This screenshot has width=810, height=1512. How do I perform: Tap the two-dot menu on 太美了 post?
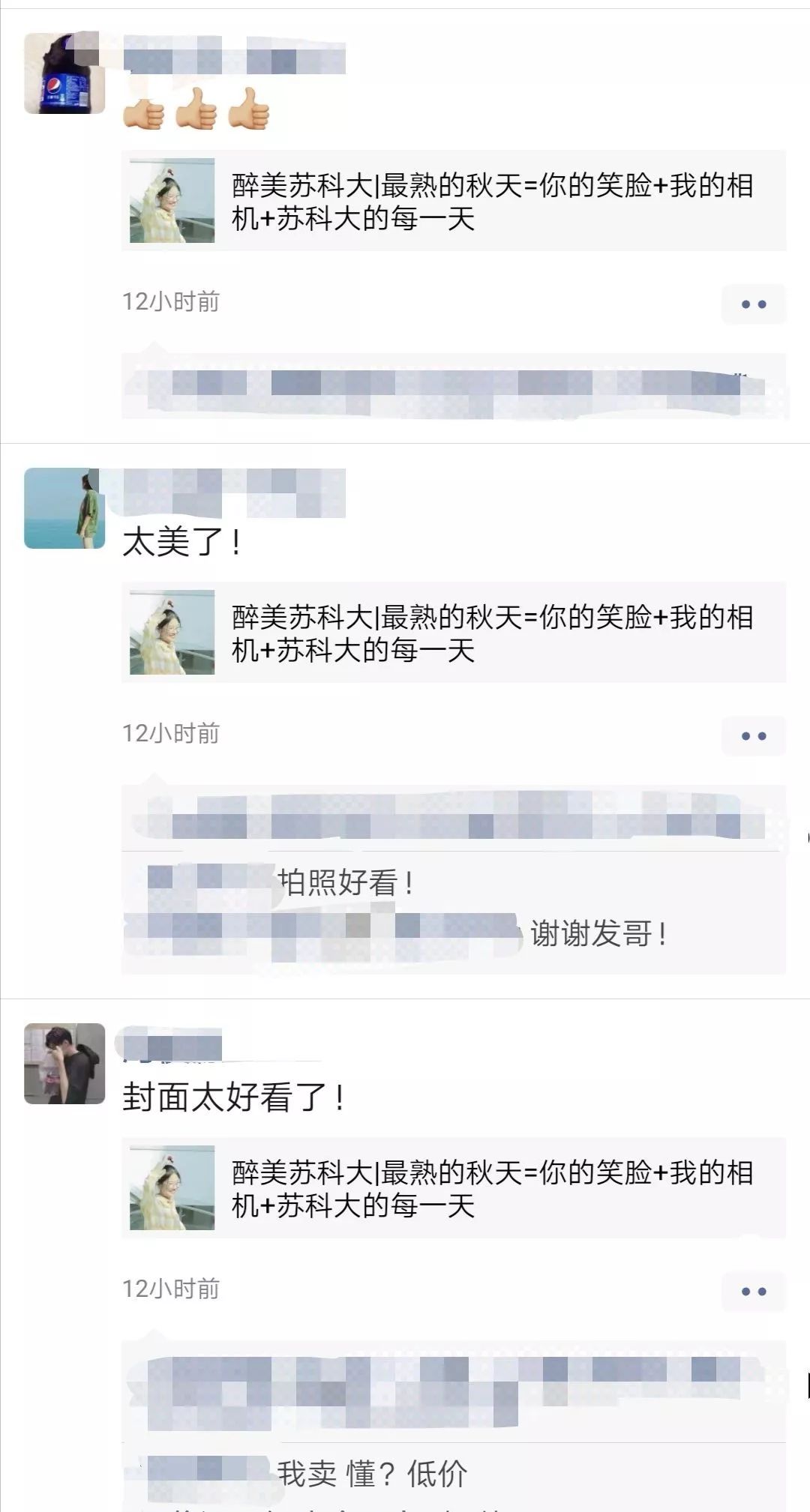pos(754,736)
